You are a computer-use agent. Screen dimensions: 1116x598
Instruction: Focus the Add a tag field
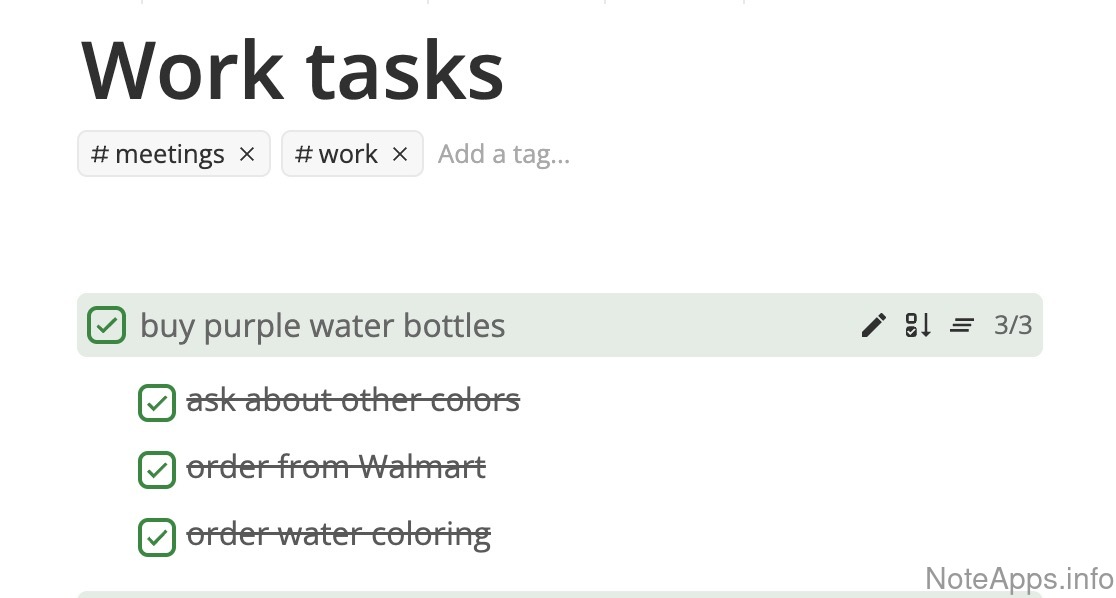click(504, 154)
